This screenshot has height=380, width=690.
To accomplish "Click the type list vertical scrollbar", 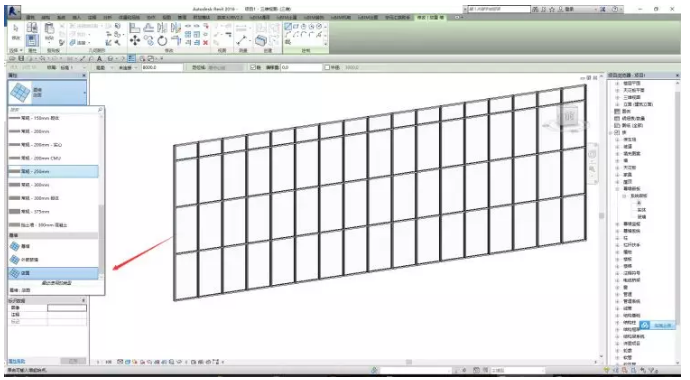I will (101, 240).
